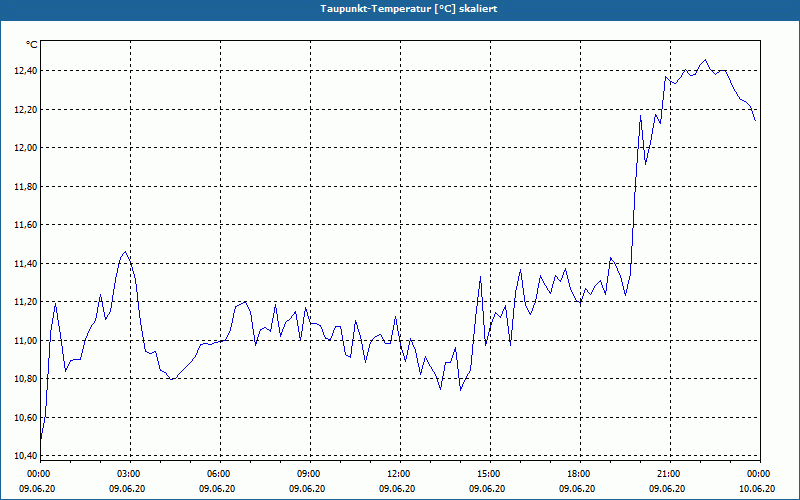800x500 pixels.
Task: Select the y-axis value '10,80'
Action: tap(26, 379)
